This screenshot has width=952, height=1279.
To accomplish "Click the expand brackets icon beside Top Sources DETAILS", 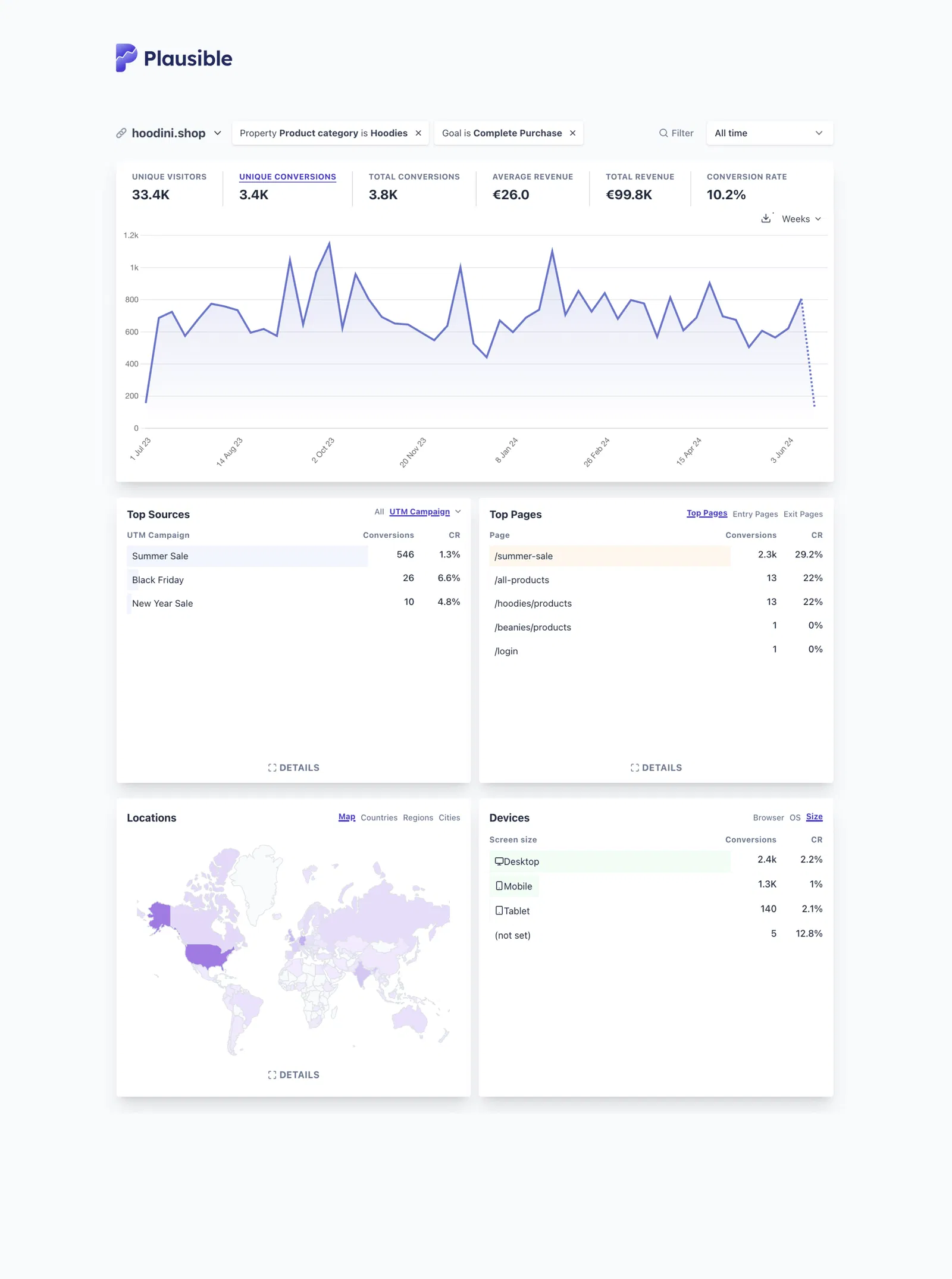I will (273, 767).
